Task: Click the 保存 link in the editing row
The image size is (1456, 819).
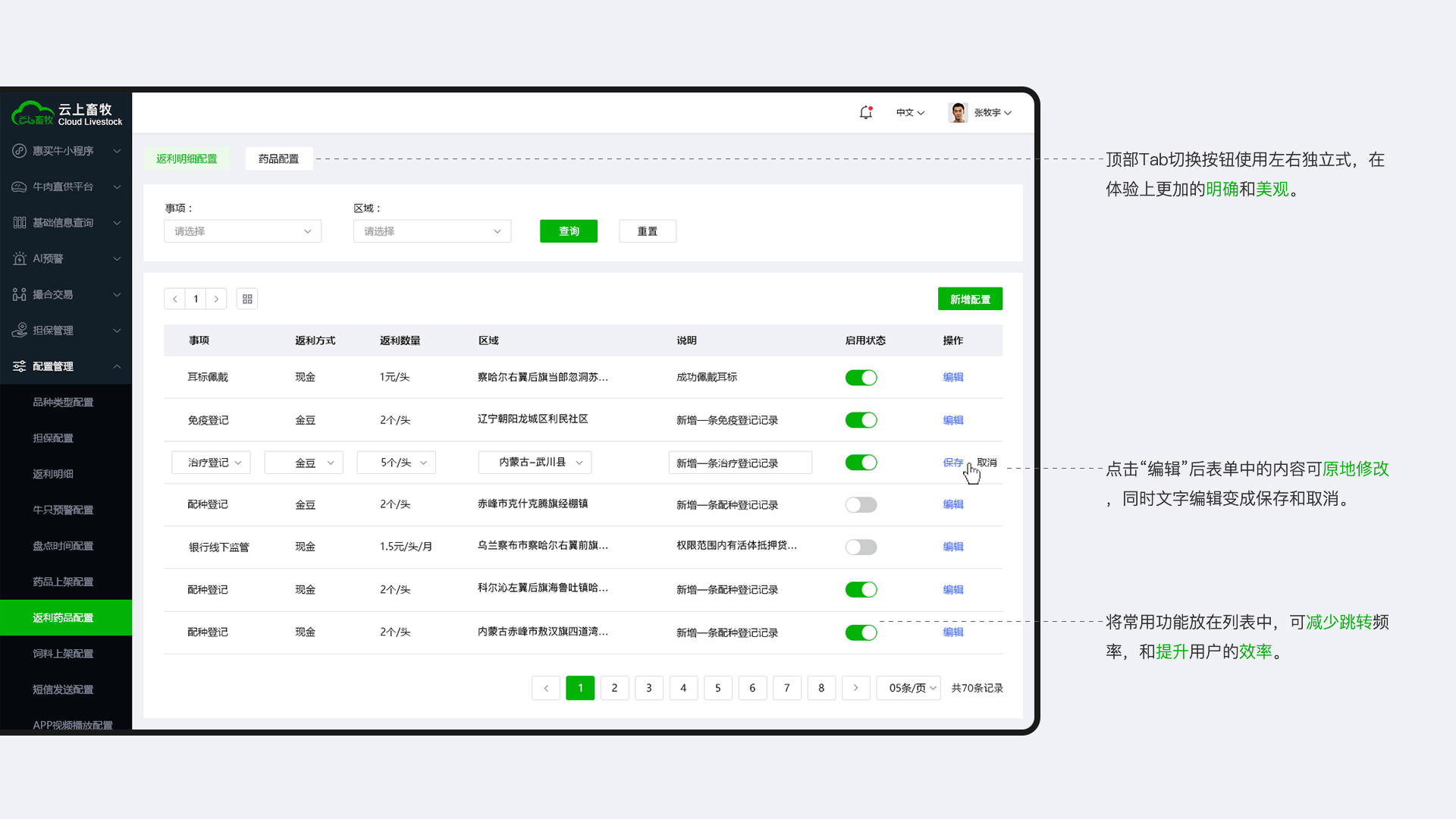Action: point(952,462)
